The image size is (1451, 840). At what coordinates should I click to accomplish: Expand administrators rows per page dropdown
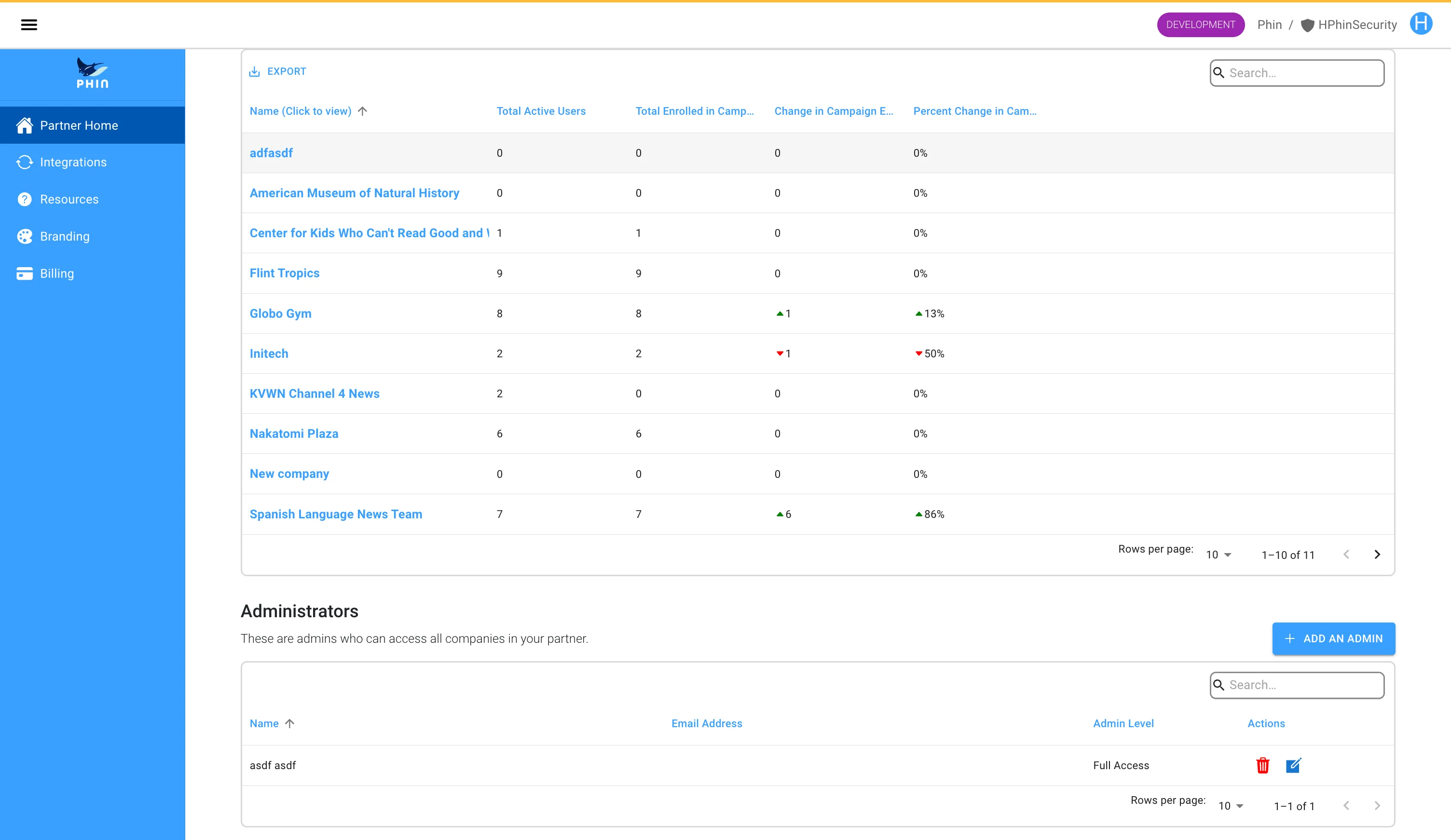click(1231, 806)
